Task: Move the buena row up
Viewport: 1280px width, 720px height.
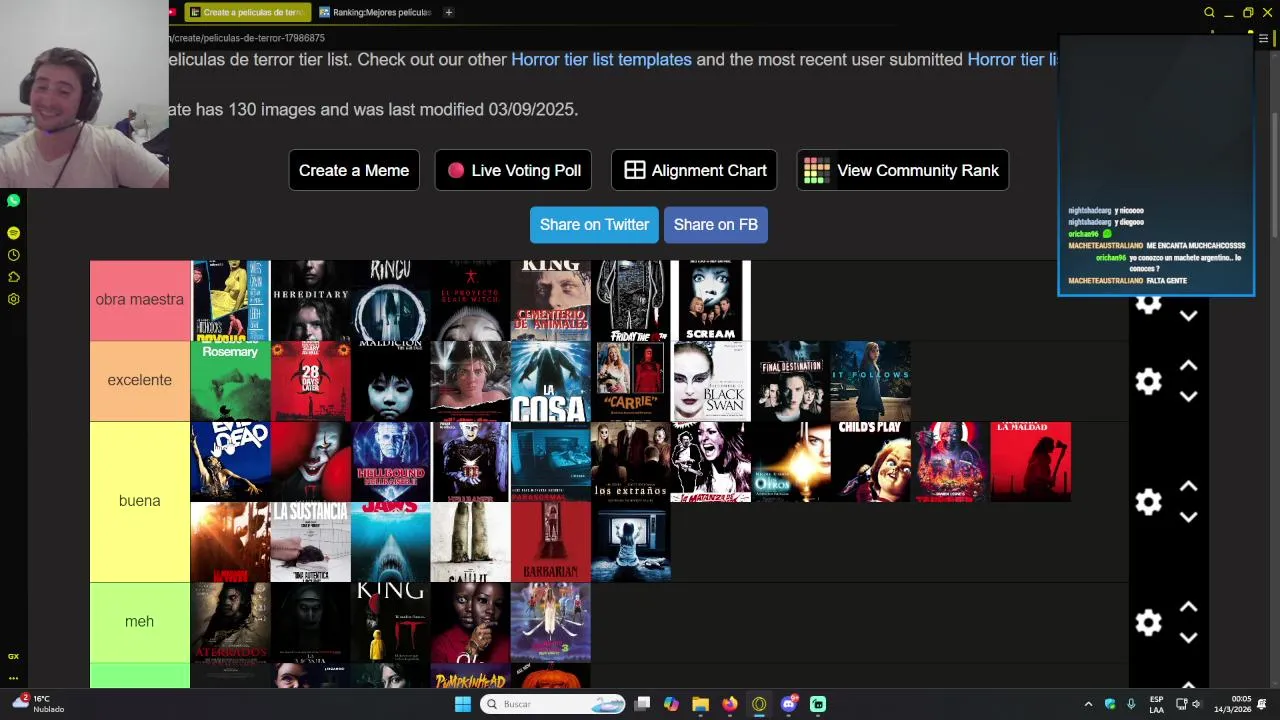Action: (x=1188, y=487)
